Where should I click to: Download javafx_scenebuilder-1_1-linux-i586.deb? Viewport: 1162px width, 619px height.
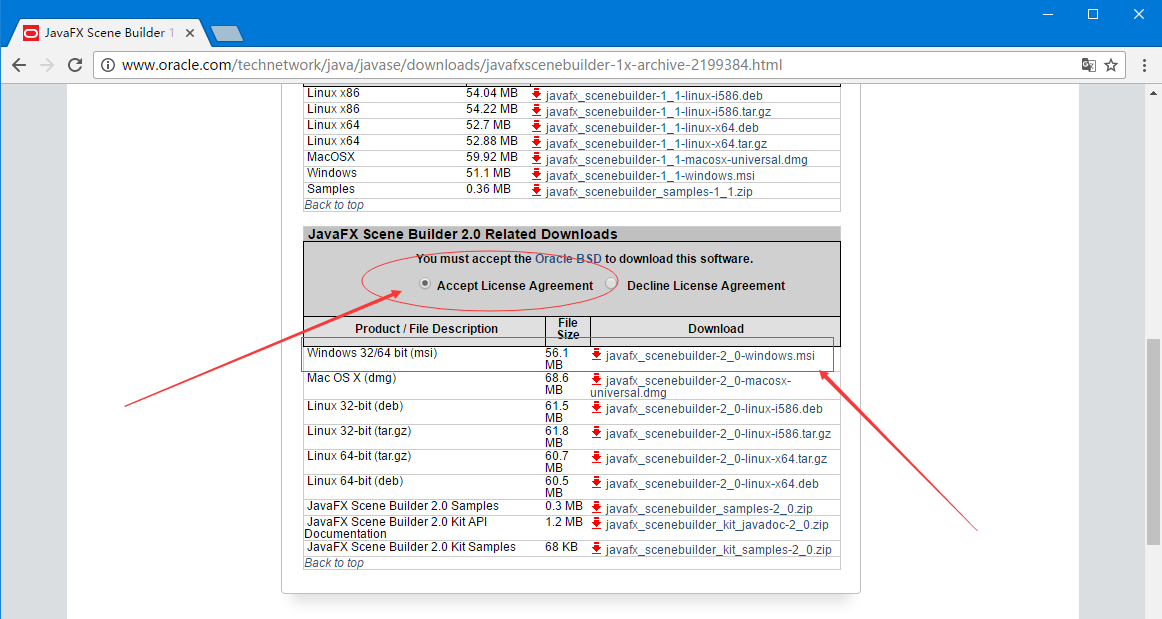[x=654, y=96]
